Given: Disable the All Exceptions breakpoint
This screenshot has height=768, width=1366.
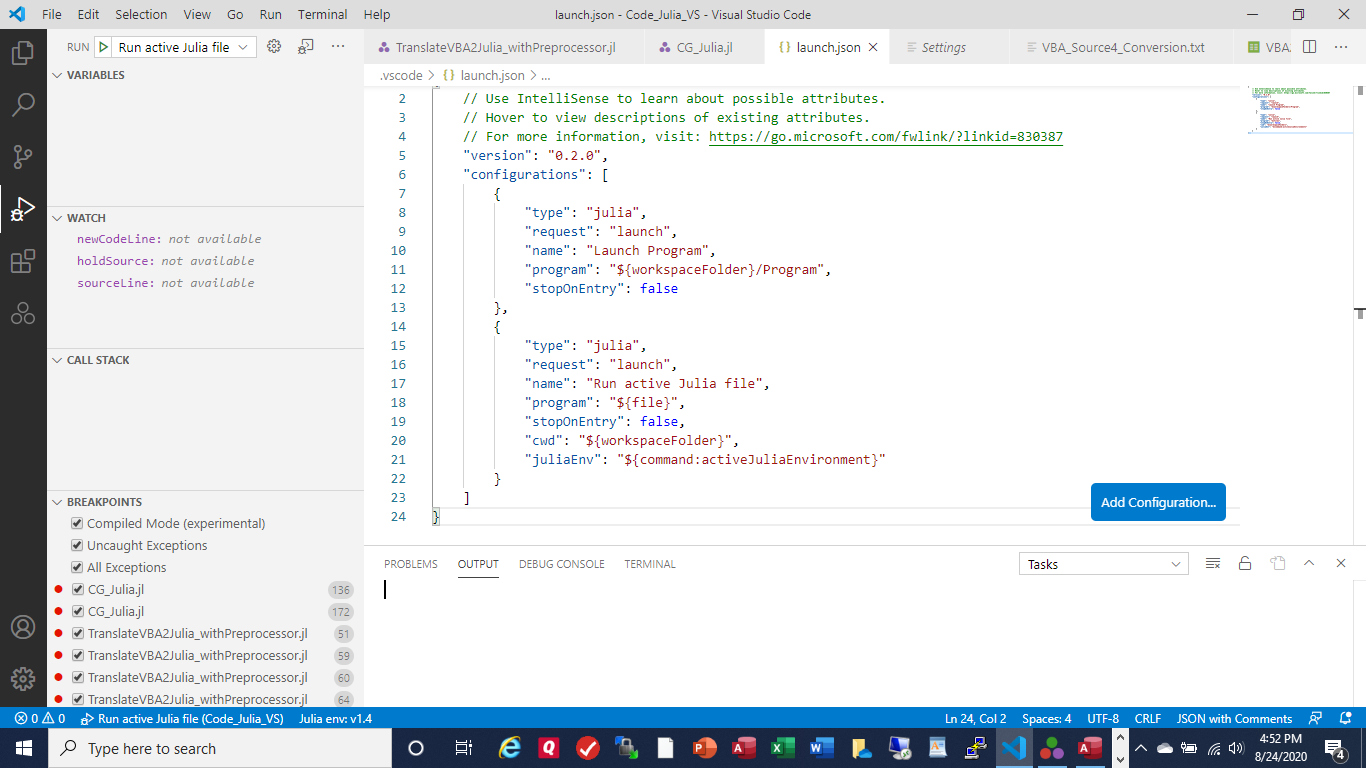Looking at the screenshot, I should 77,567.
